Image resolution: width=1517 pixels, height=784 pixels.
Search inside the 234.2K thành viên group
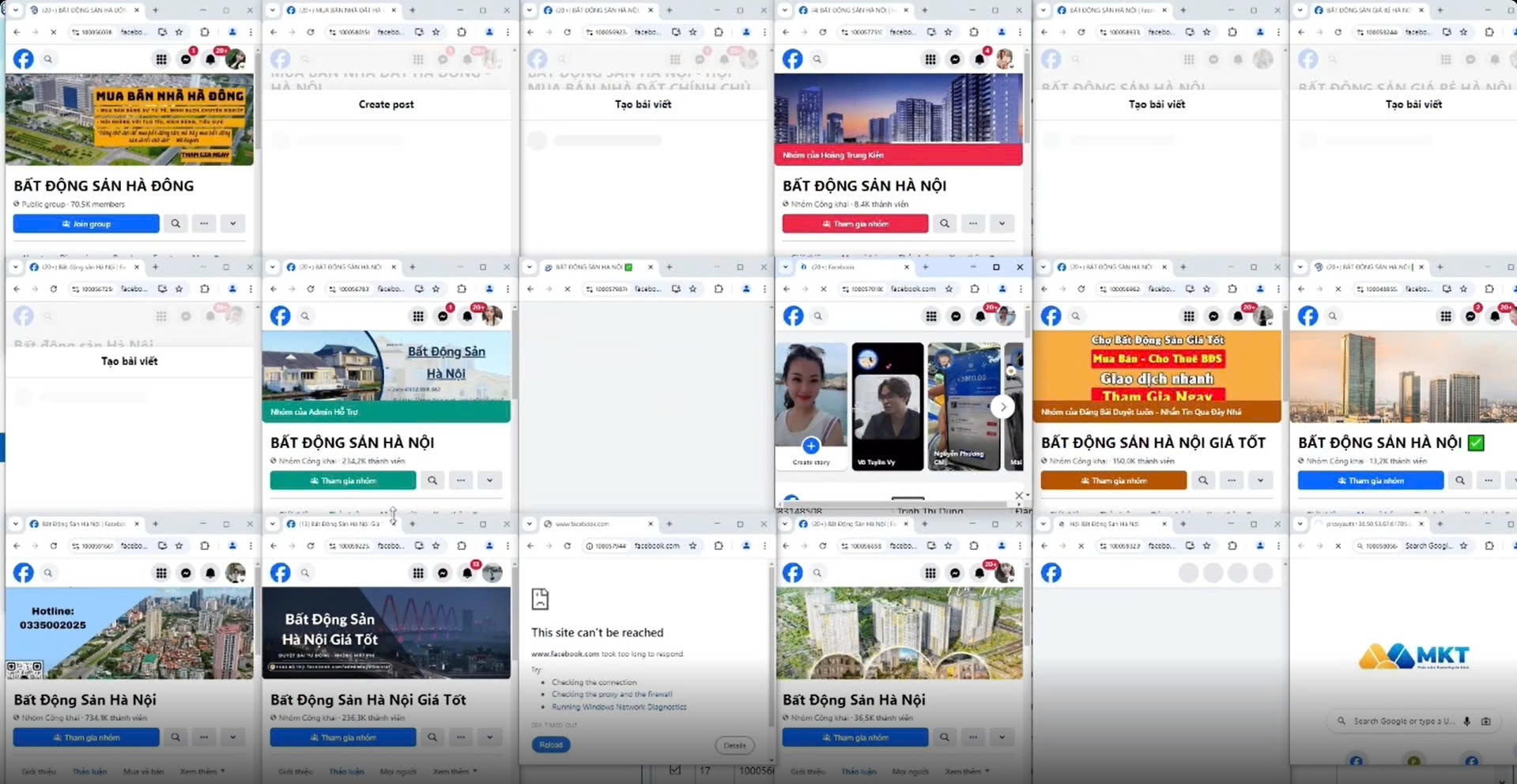[432, 481]
